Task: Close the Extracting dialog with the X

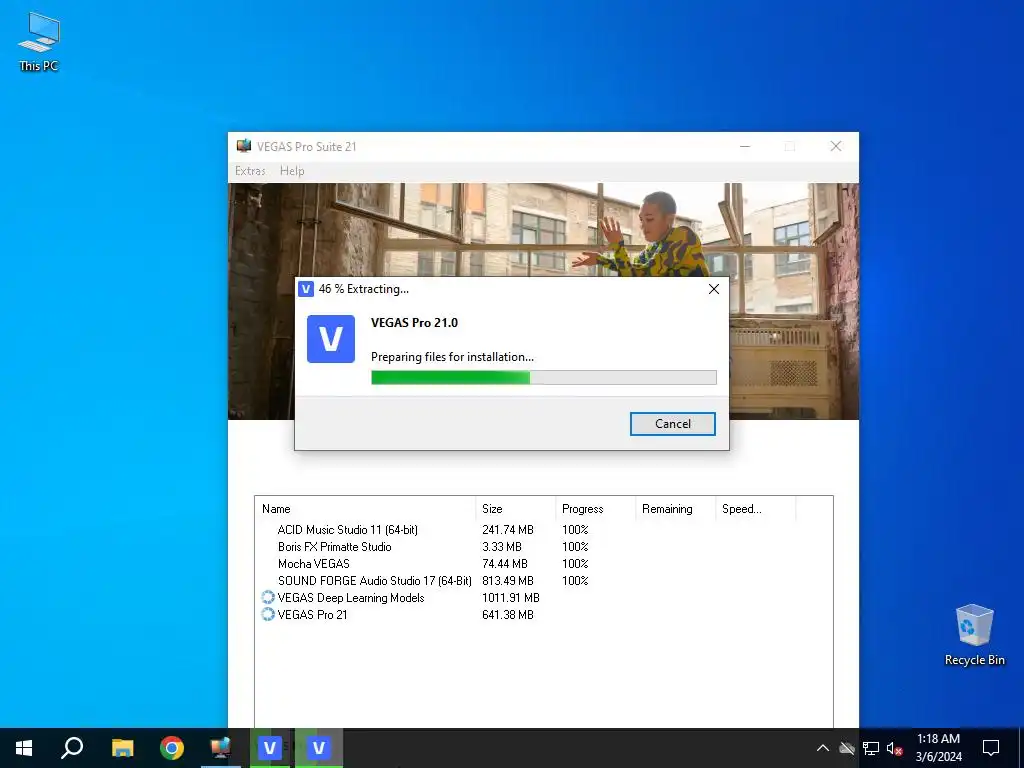Action: [714, 289]
